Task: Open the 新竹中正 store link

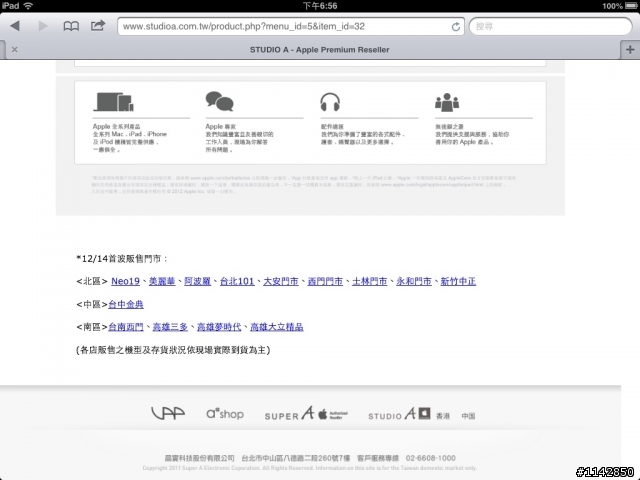Action: click(x=458, y=281)
